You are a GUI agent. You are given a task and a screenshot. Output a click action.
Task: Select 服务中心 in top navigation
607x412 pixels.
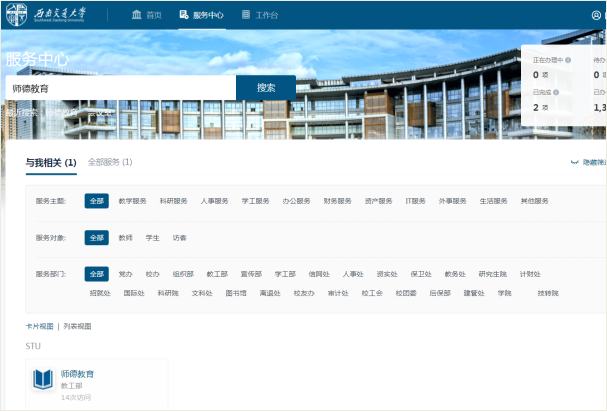click(x=202, y=16)
